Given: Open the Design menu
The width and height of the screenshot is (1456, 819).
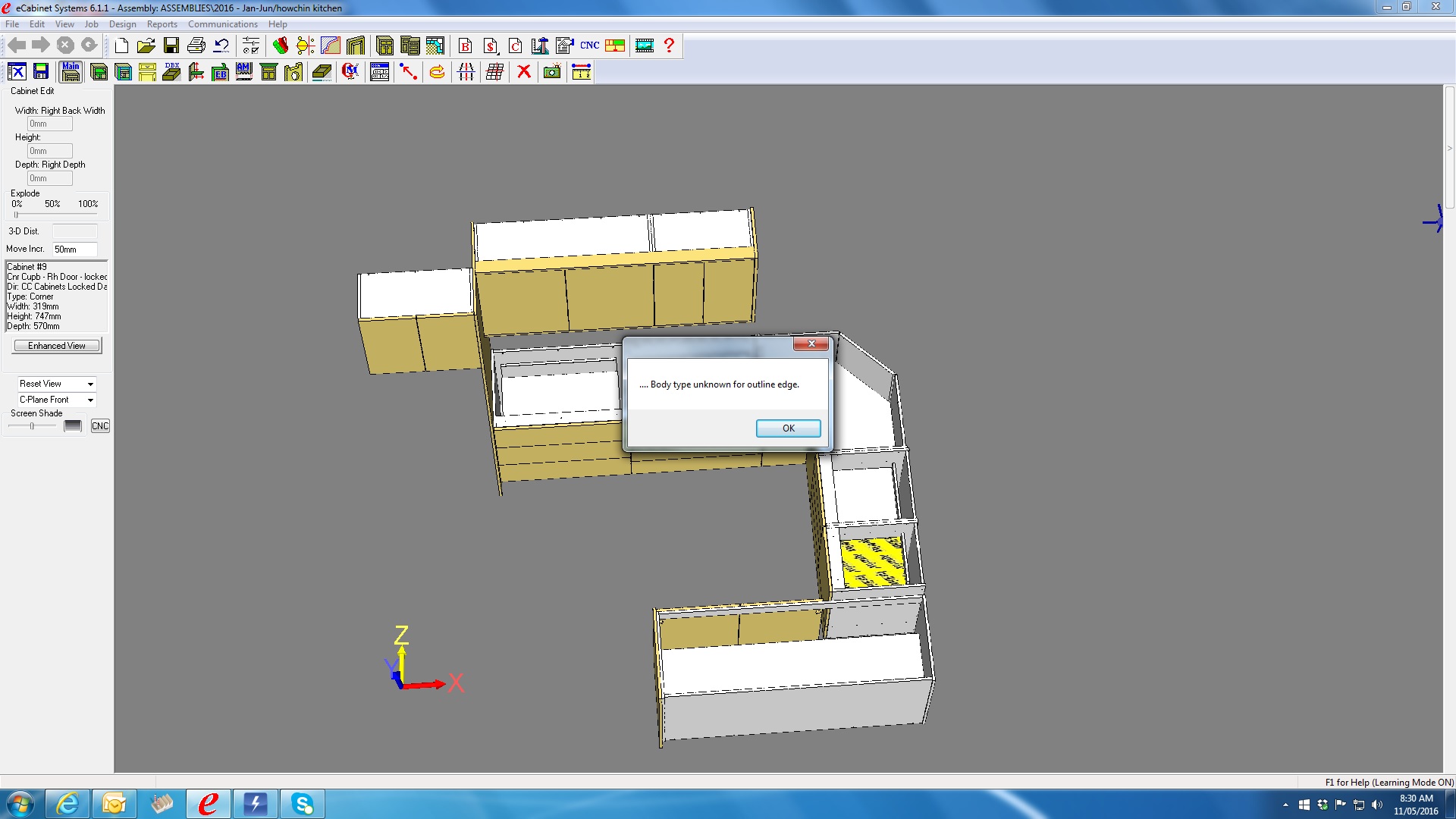Looking at the screenshot, I should (122, 24).
